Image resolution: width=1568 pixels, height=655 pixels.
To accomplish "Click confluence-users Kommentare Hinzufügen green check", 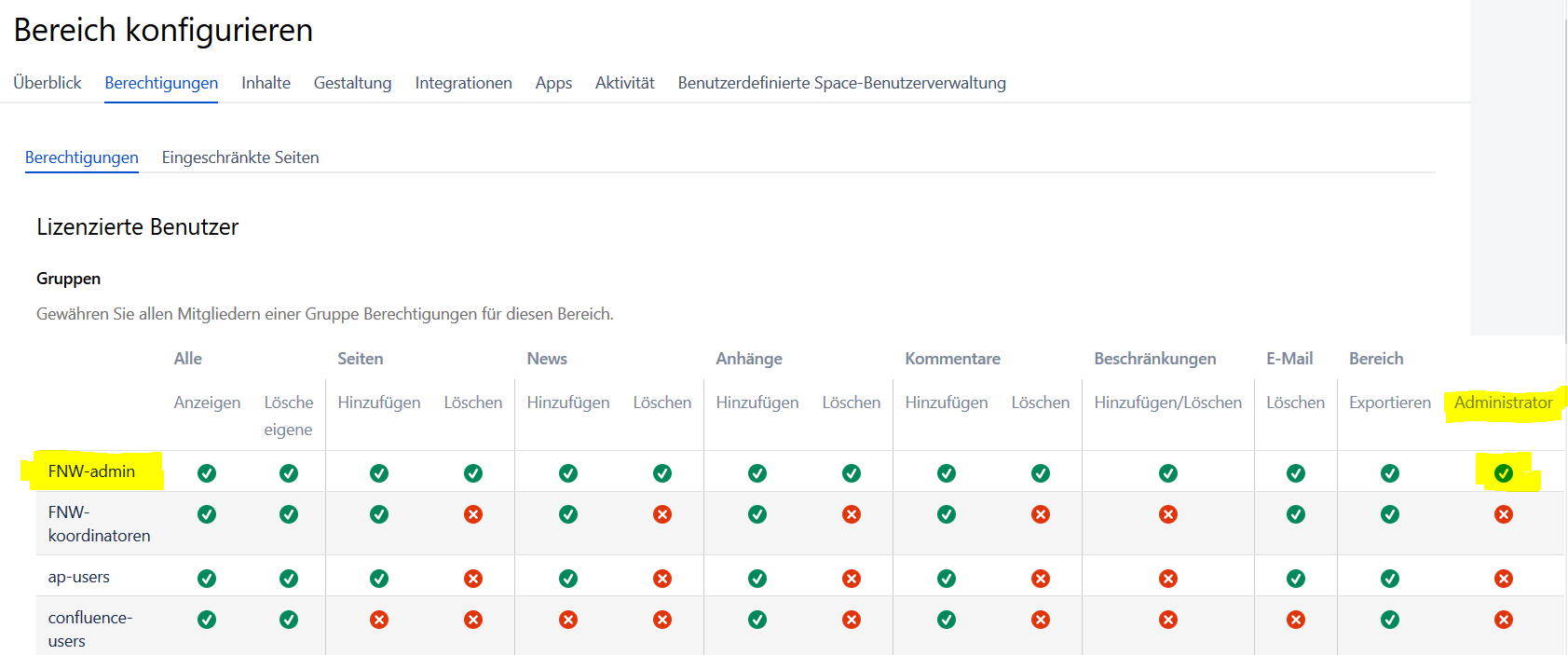I will [947, 620].
